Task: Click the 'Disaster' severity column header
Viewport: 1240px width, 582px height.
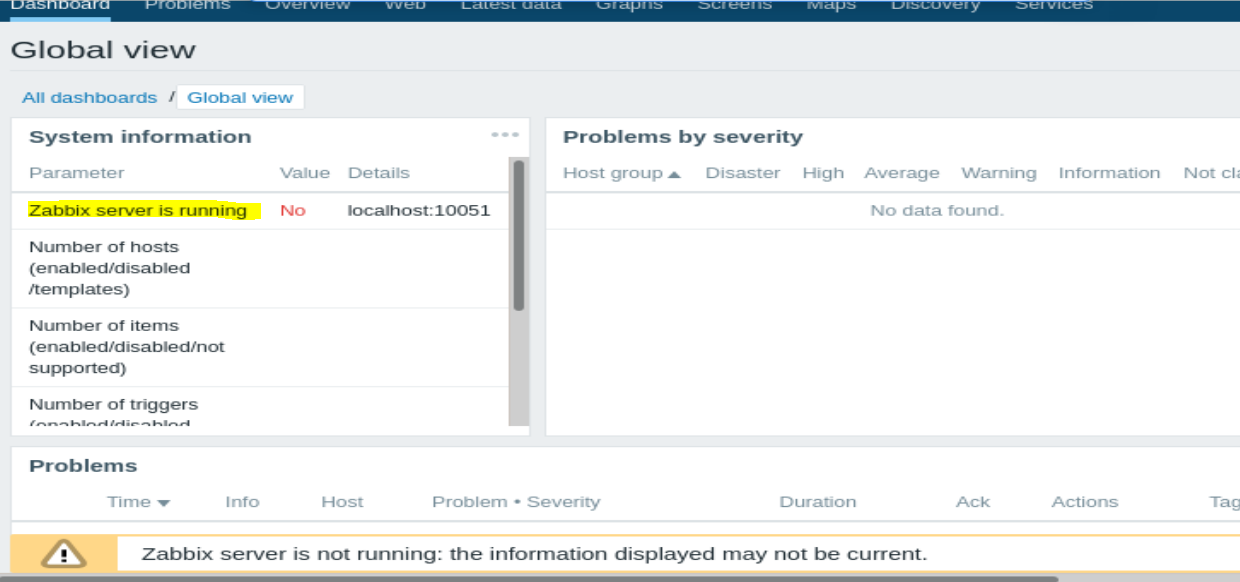Action: 743,173
